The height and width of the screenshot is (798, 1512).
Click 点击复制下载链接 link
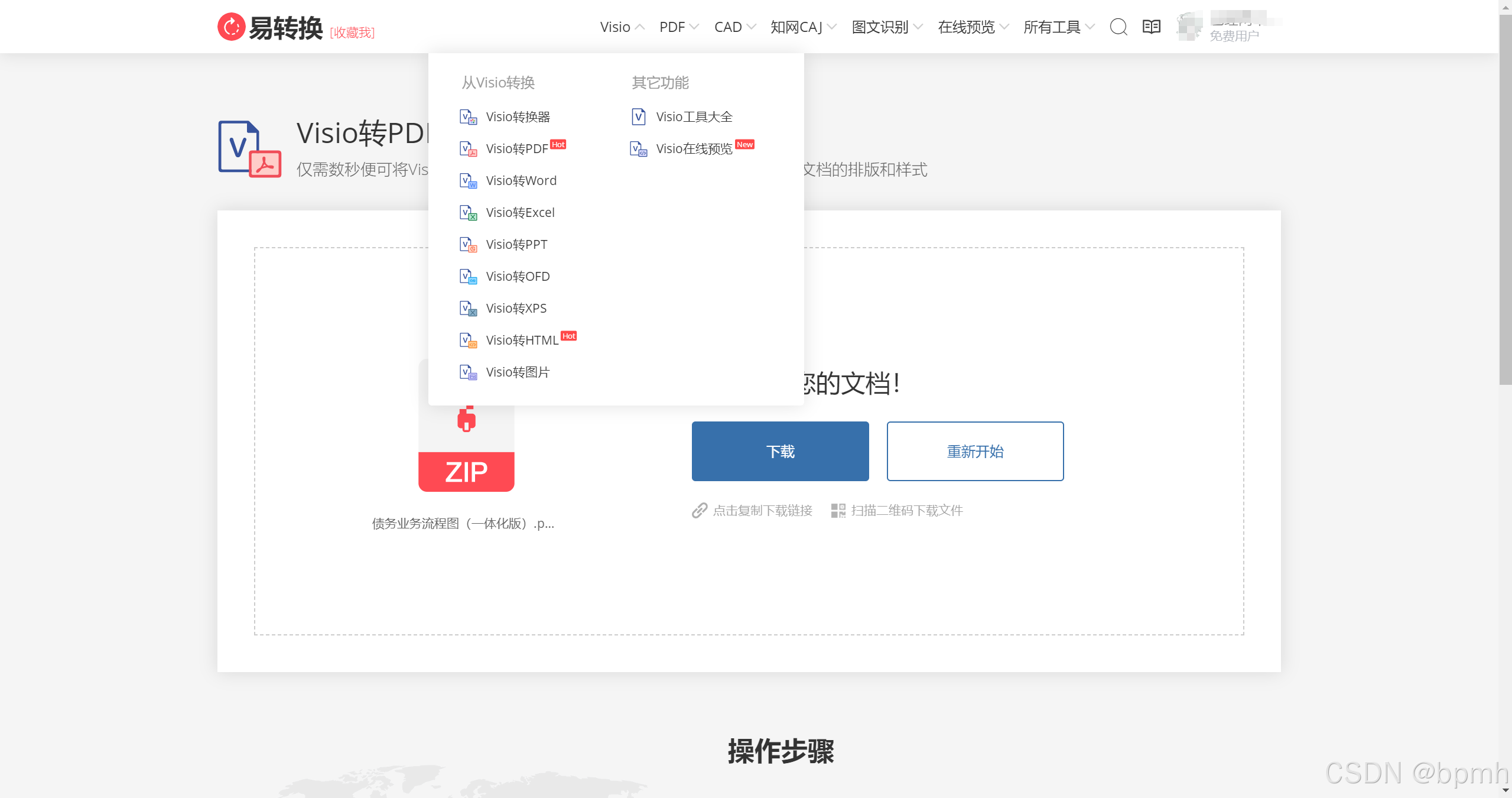coord(762,510)
